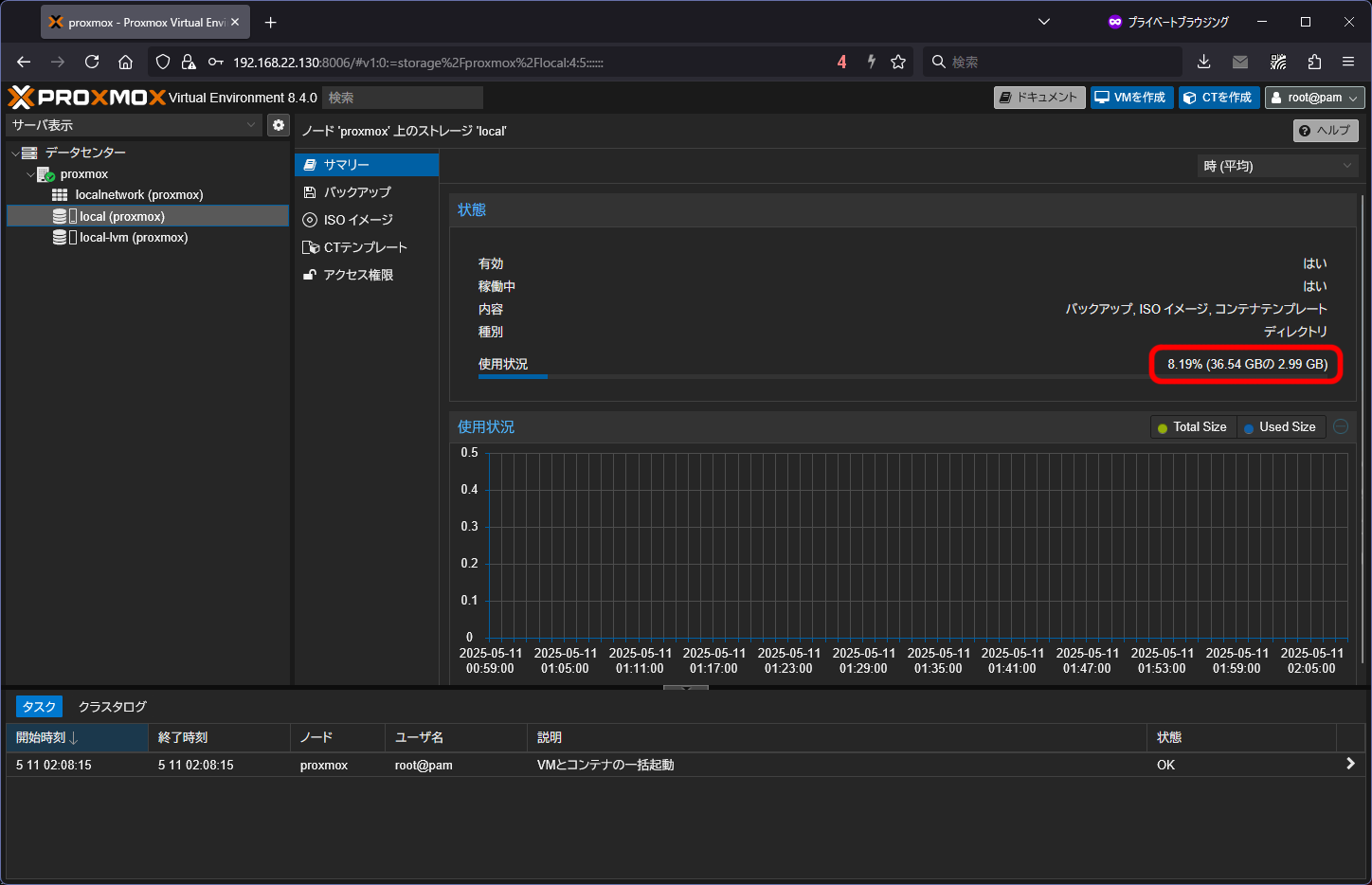Click the Firefox forward arrow
Screen dimensions: 1372x885
(x=58, y=62)
